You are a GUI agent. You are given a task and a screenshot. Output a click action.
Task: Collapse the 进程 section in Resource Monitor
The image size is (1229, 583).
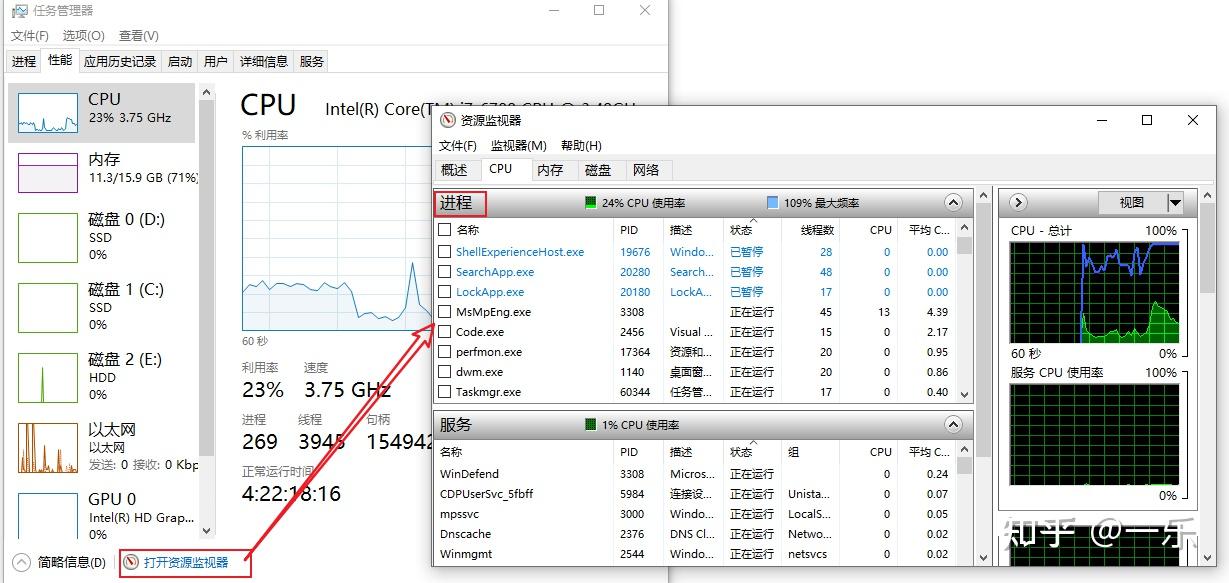click(953, 202)
